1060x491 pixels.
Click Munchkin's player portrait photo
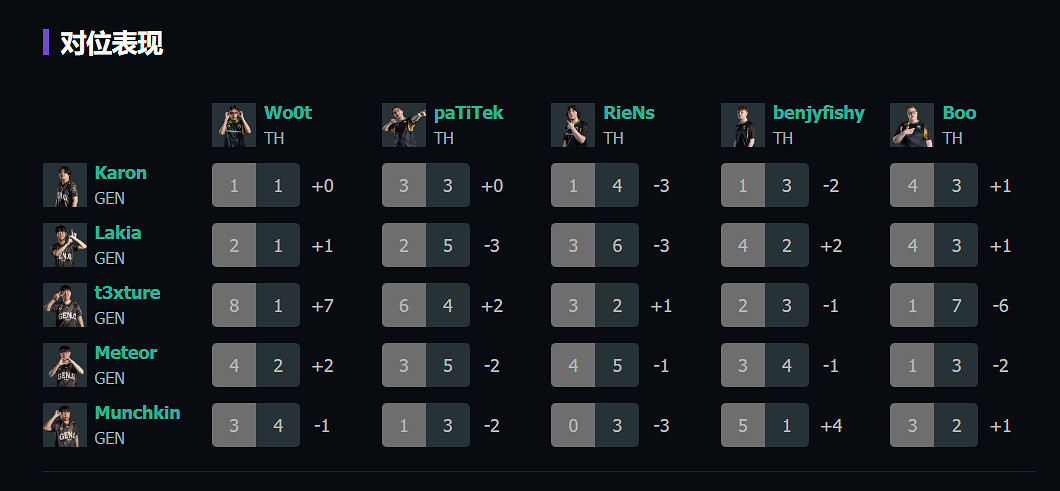(x=65, y=425)
